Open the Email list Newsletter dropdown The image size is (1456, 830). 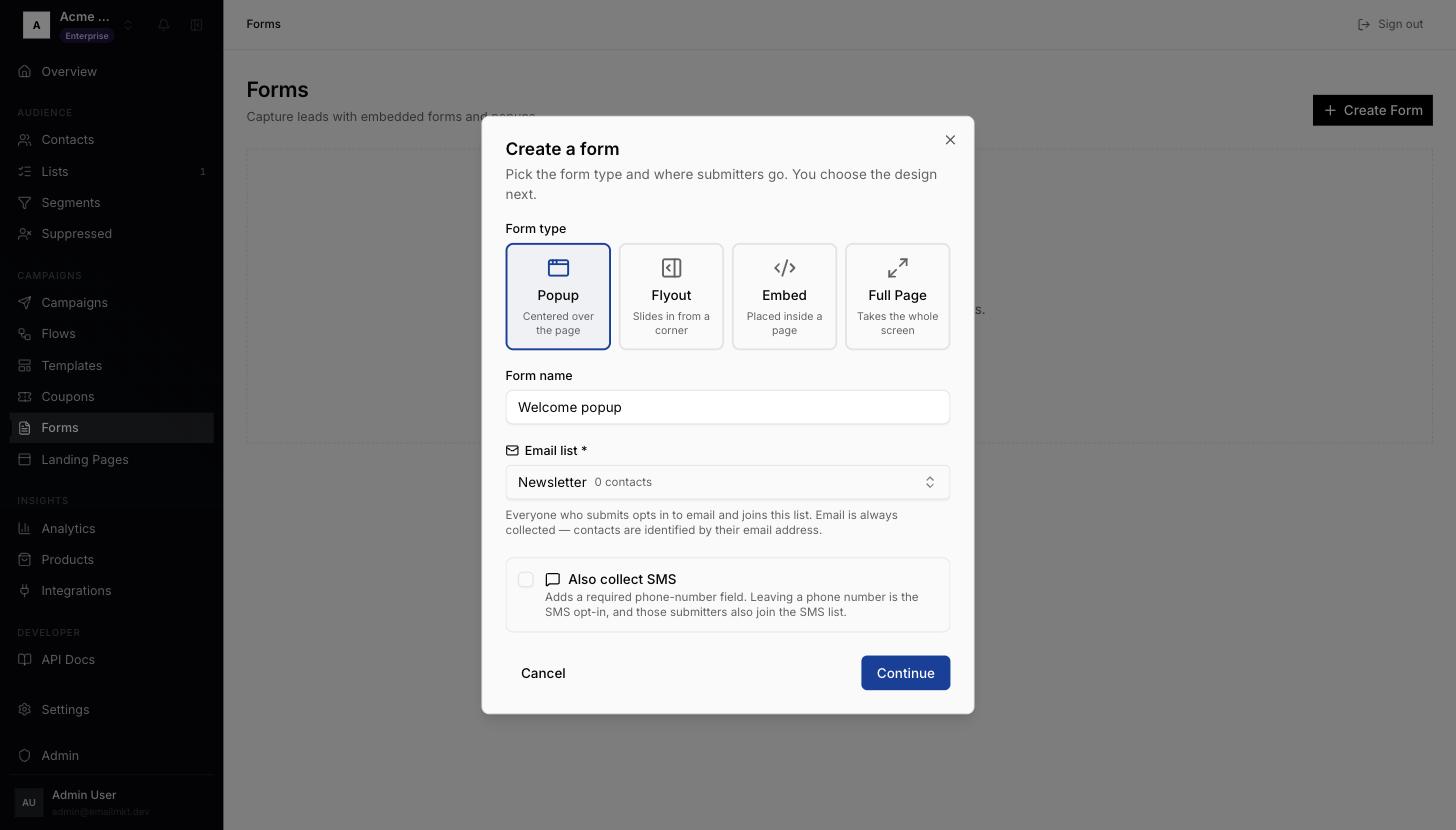tap(728, 482)
